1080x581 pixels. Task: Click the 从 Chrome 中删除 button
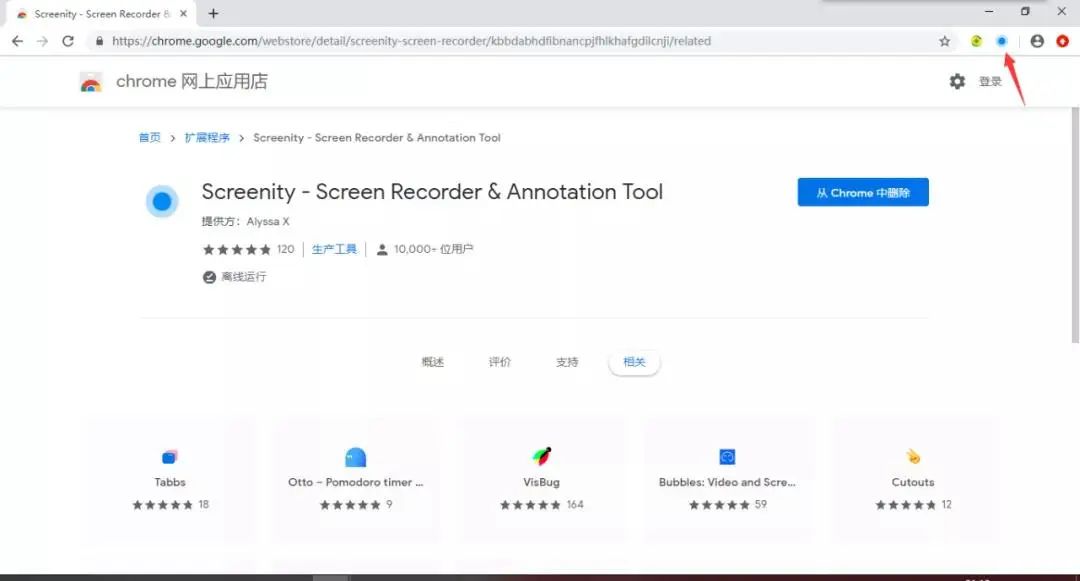(863, 192)
